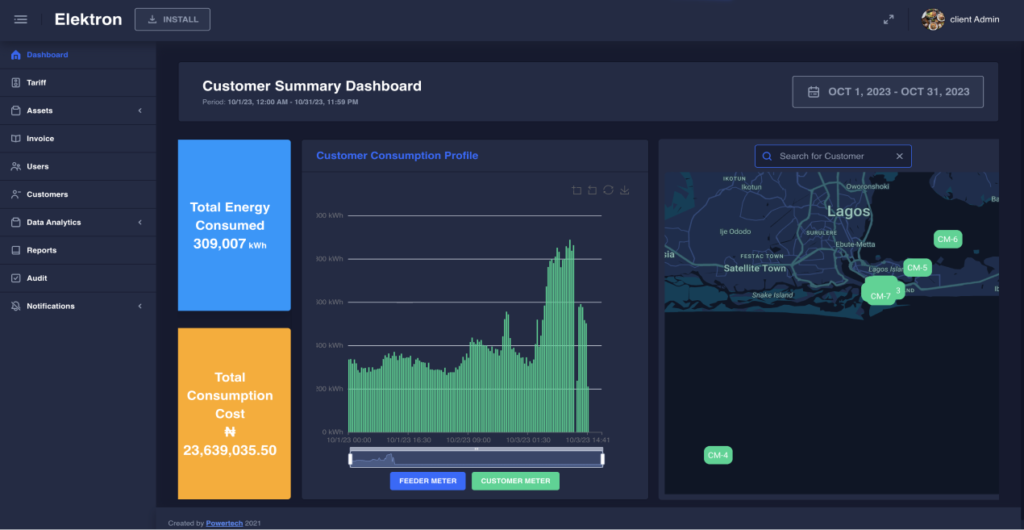Toggle fullscreen with the expand icon

coord(888,20)
